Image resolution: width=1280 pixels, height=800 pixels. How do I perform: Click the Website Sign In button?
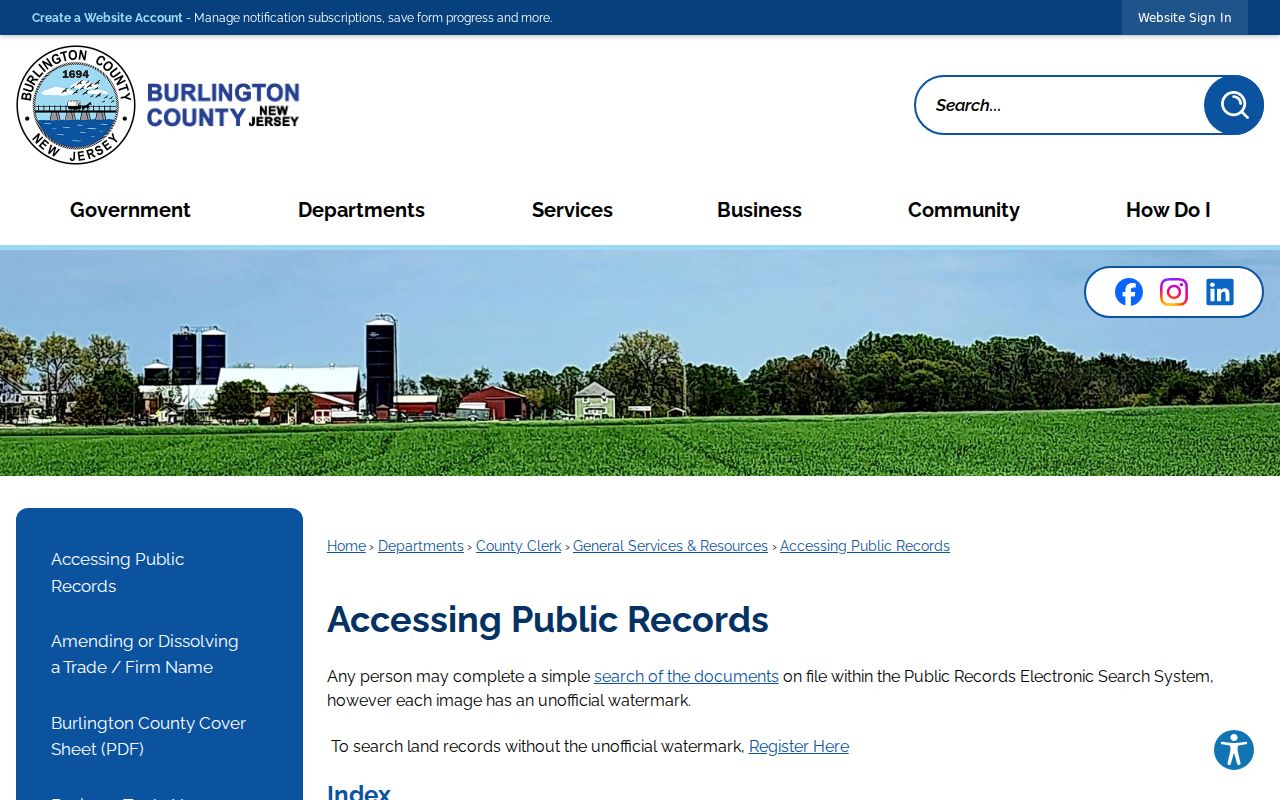point(1185,18)
